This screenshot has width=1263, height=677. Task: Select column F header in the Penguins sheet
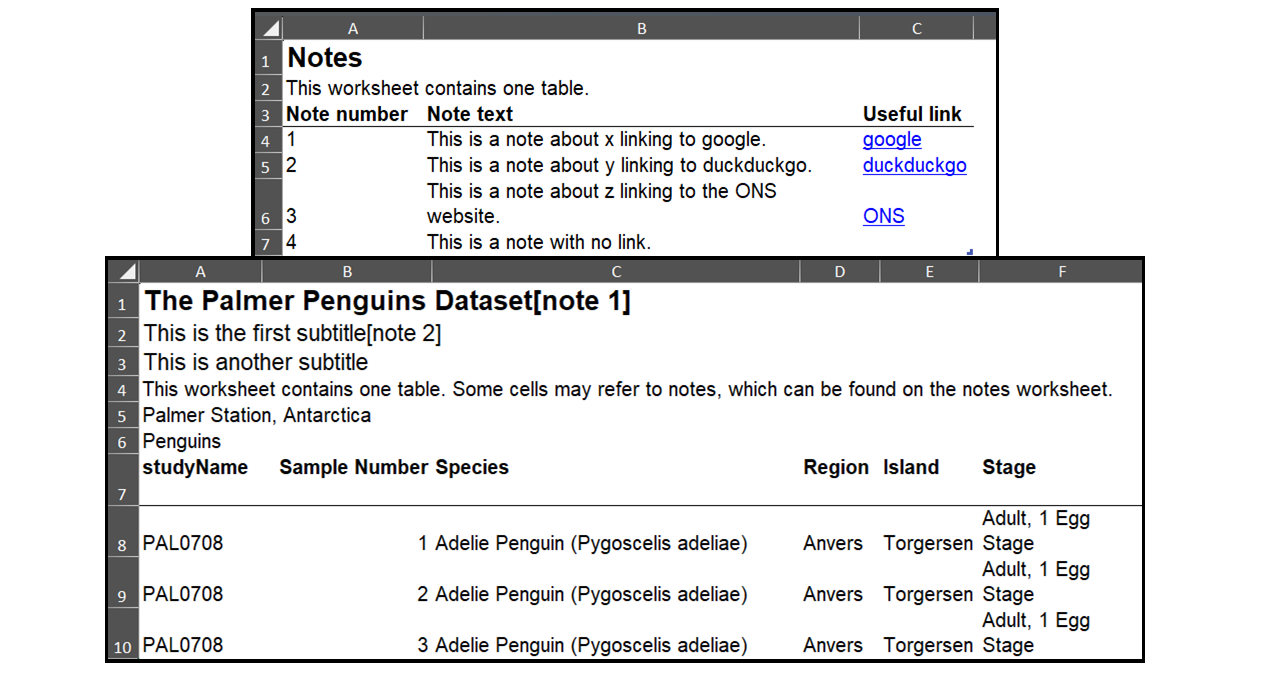point(1061,271)
